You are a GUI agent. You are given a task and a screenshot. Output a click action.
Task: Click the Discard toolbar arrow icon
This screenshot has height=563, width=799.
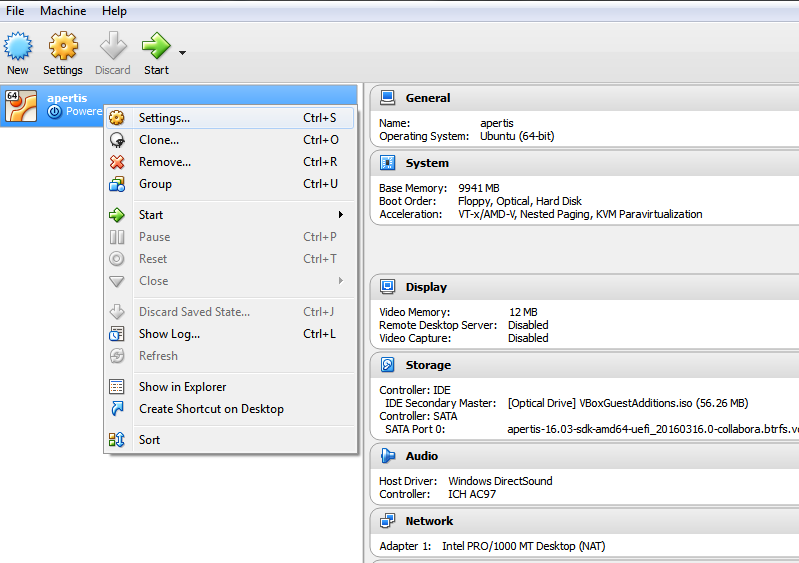pos(113,46)
